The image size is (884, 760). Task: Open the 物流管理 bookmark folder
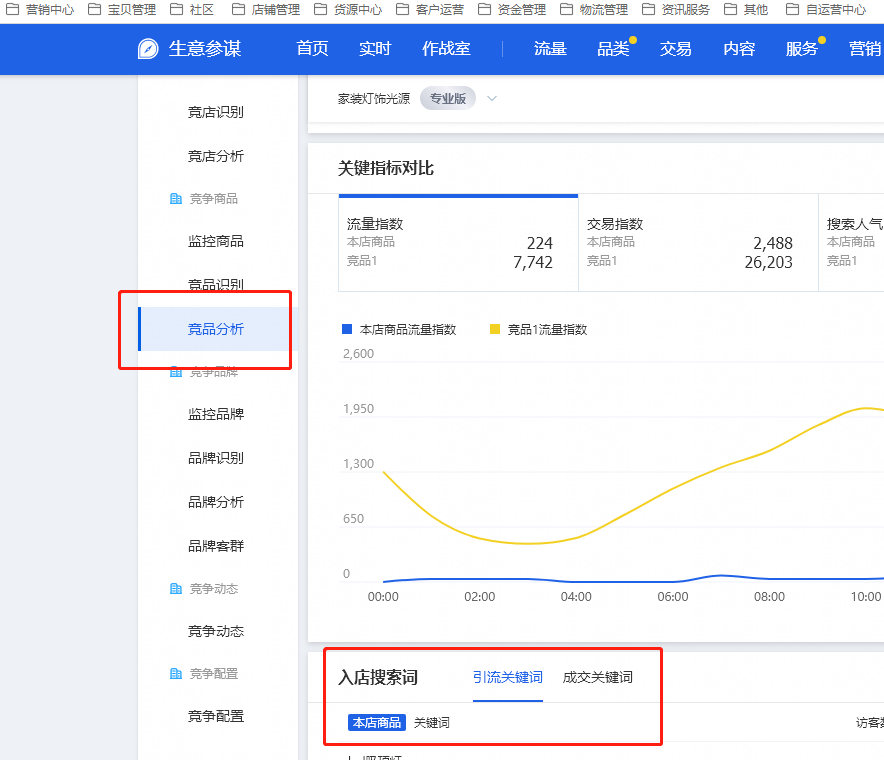[592, 10]
